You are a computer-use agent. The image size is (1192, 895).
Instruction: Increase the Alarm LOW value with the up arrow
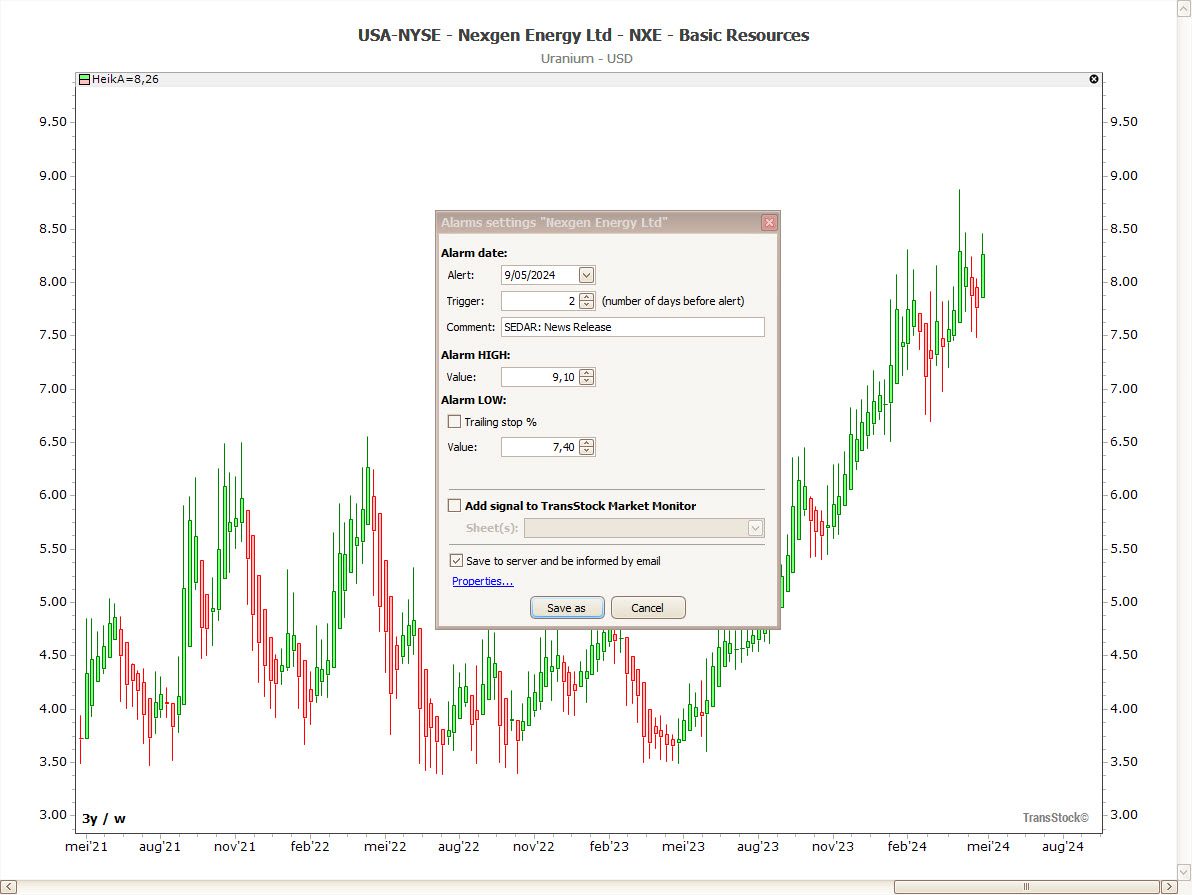(x=587, y=443)
